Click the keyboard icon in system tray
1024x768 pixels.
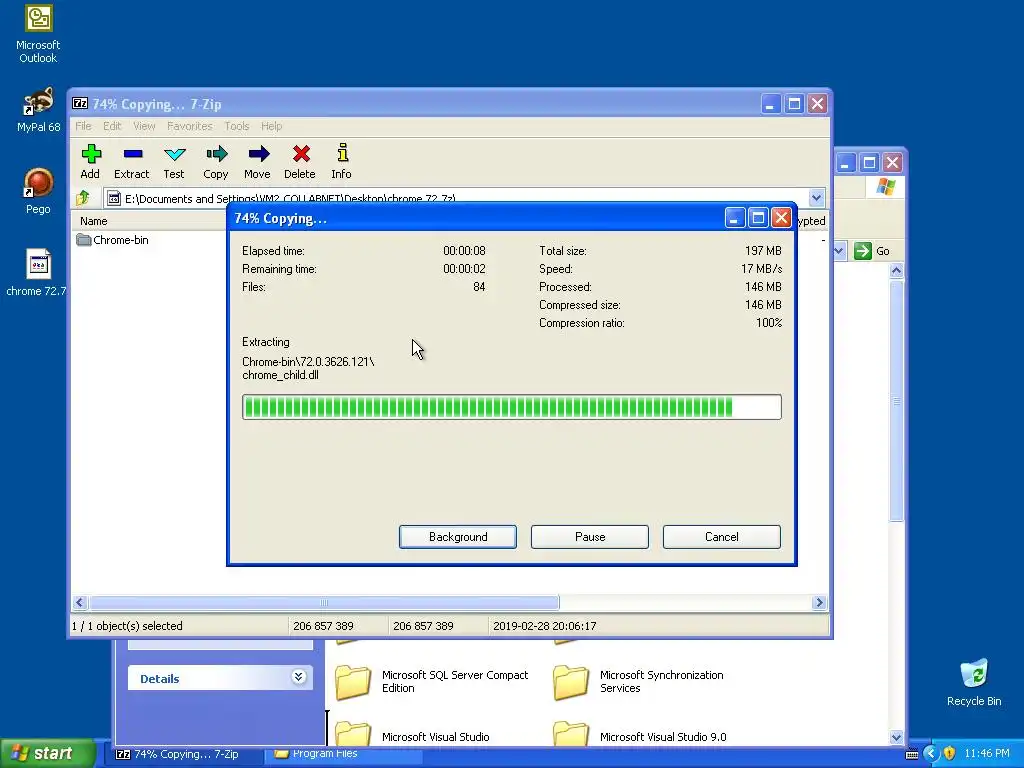[x=912, y=754]
